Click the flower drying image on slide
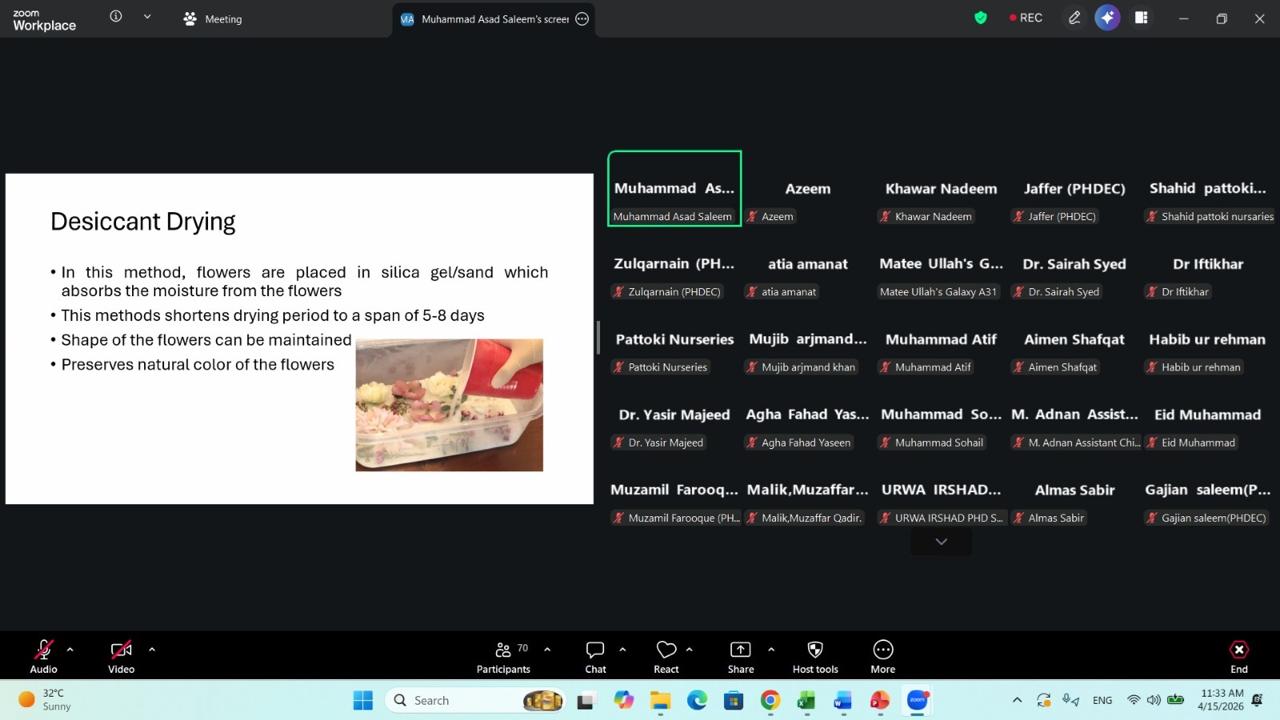The width and height of the screenshot is (1280, 720). click(449, 405)
